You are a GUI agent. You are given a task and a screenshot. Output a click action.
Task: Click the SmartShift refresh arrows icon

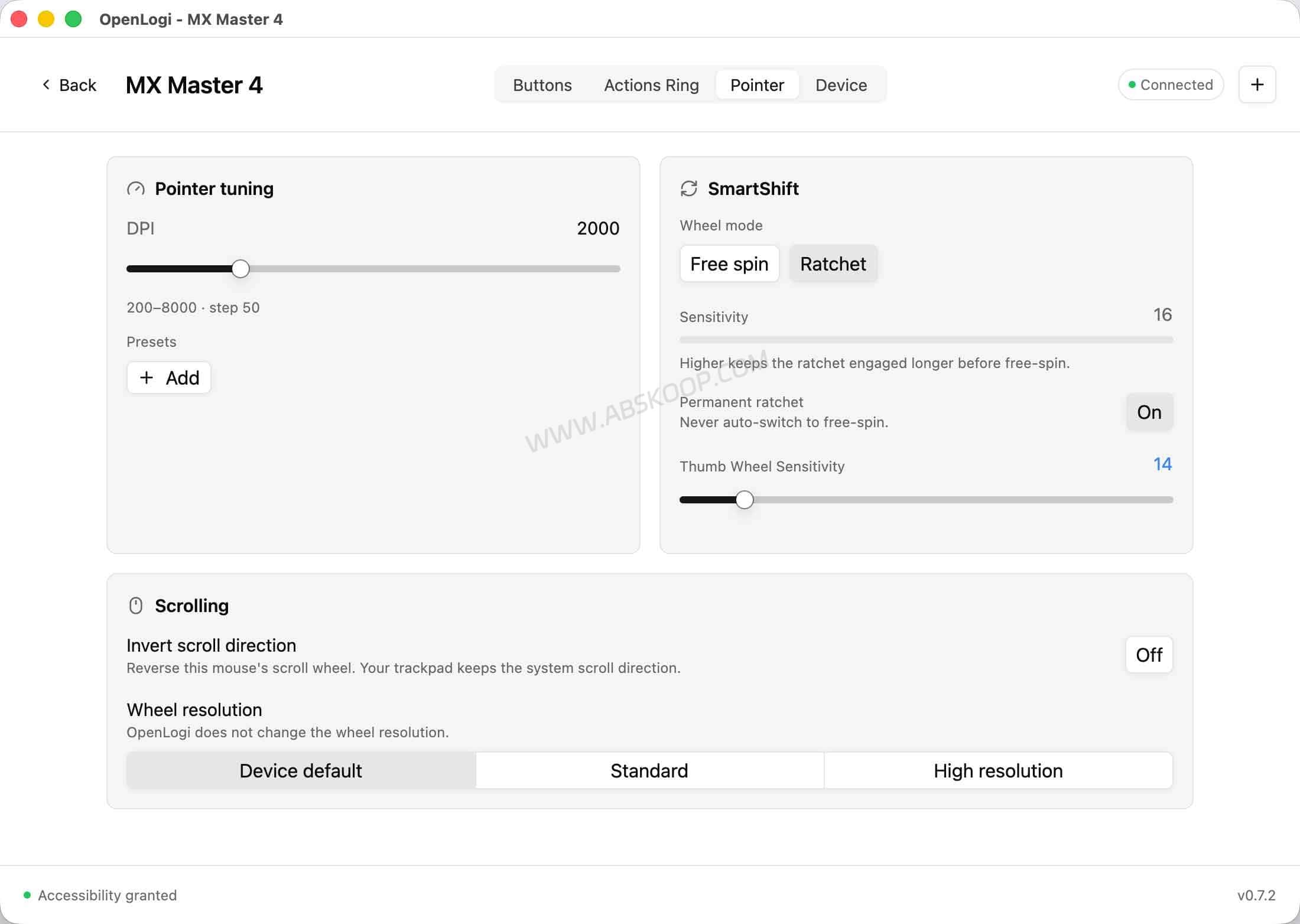click(689, 189)
